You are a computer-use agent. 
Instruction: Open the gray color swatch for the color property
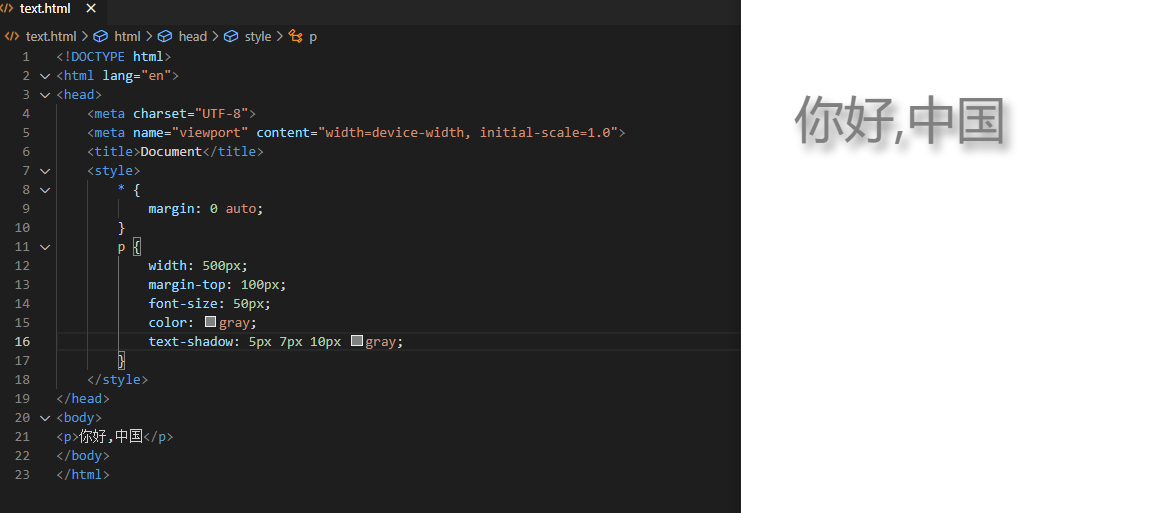tap(210, 323)
